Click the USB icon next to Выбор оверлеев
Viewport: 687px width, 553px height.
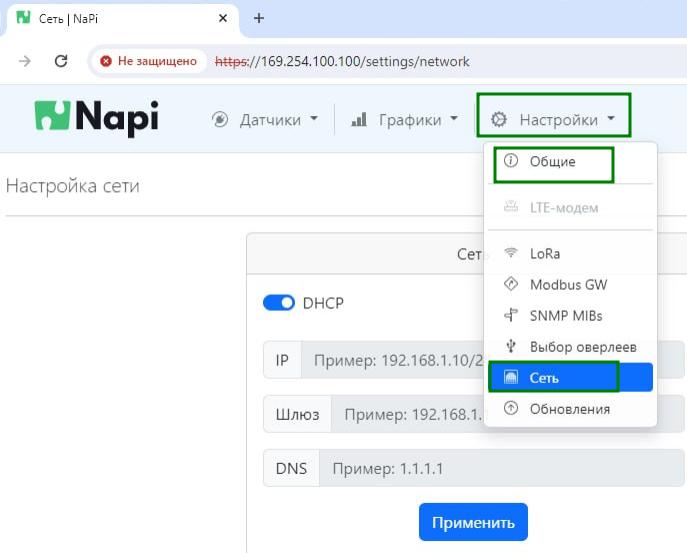[510, 346]
